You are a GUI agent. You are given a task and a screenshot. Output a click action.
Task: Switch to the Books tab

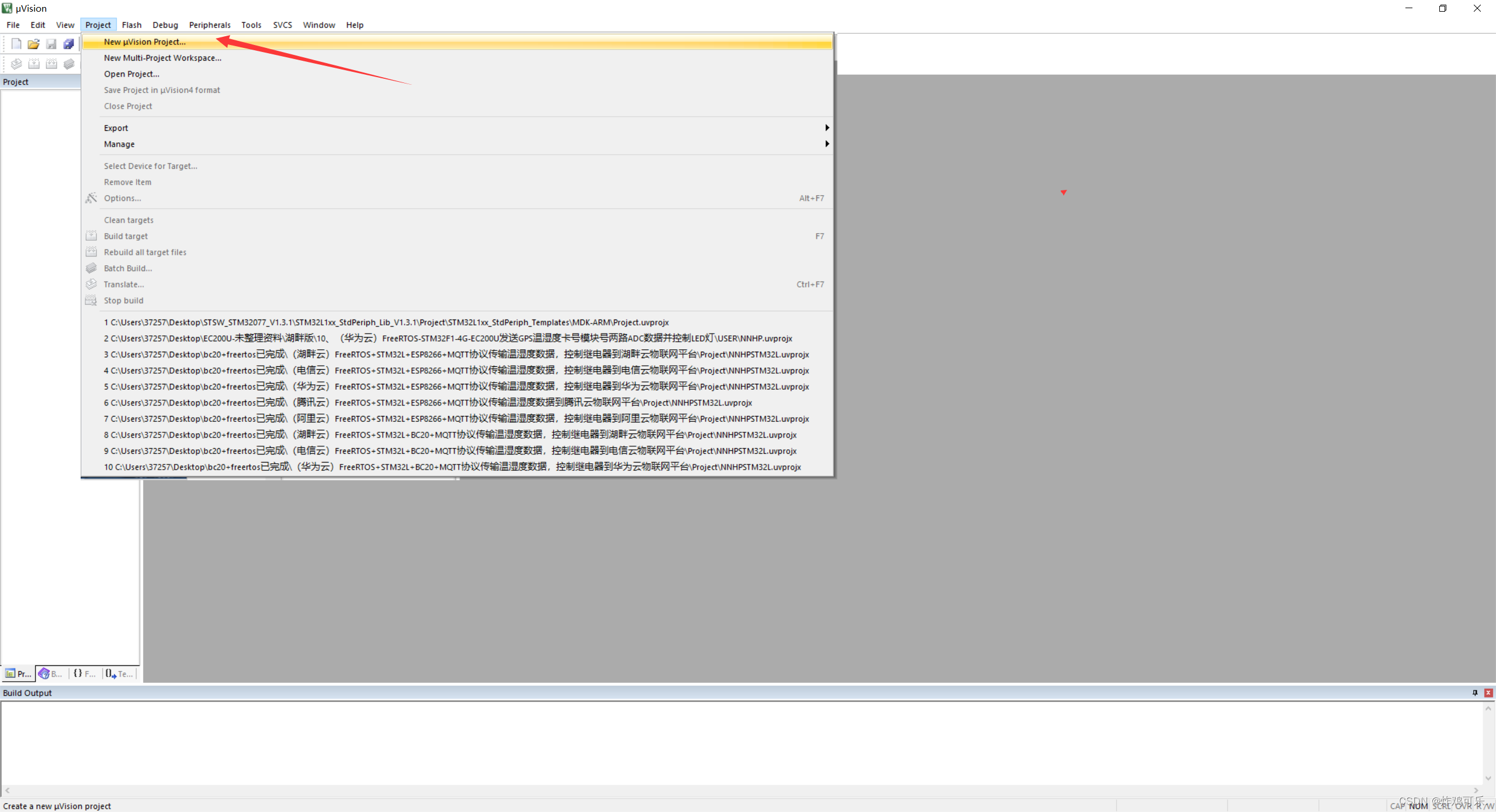click(51, 674)
